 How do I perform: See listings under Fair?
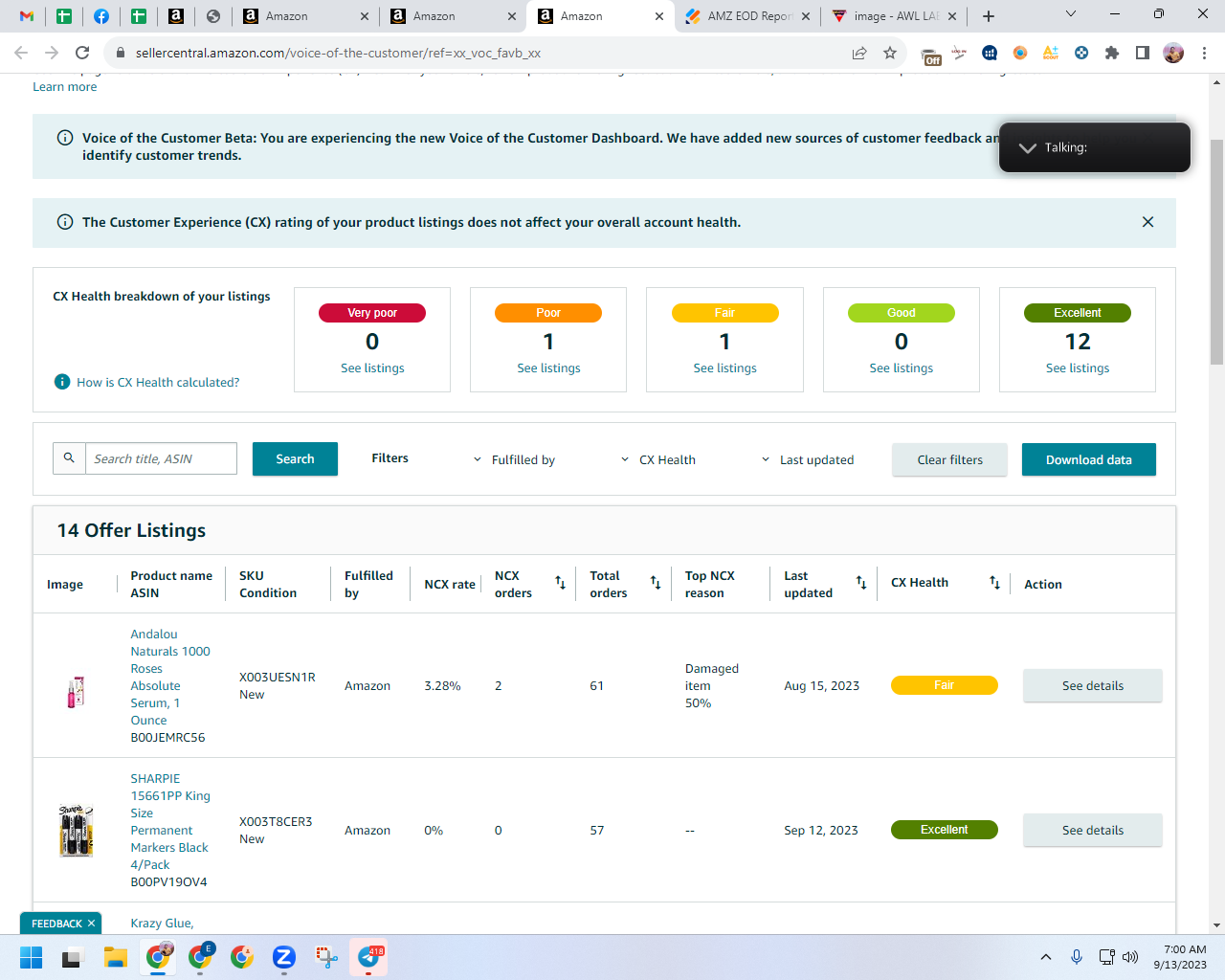tap(724, 367)
